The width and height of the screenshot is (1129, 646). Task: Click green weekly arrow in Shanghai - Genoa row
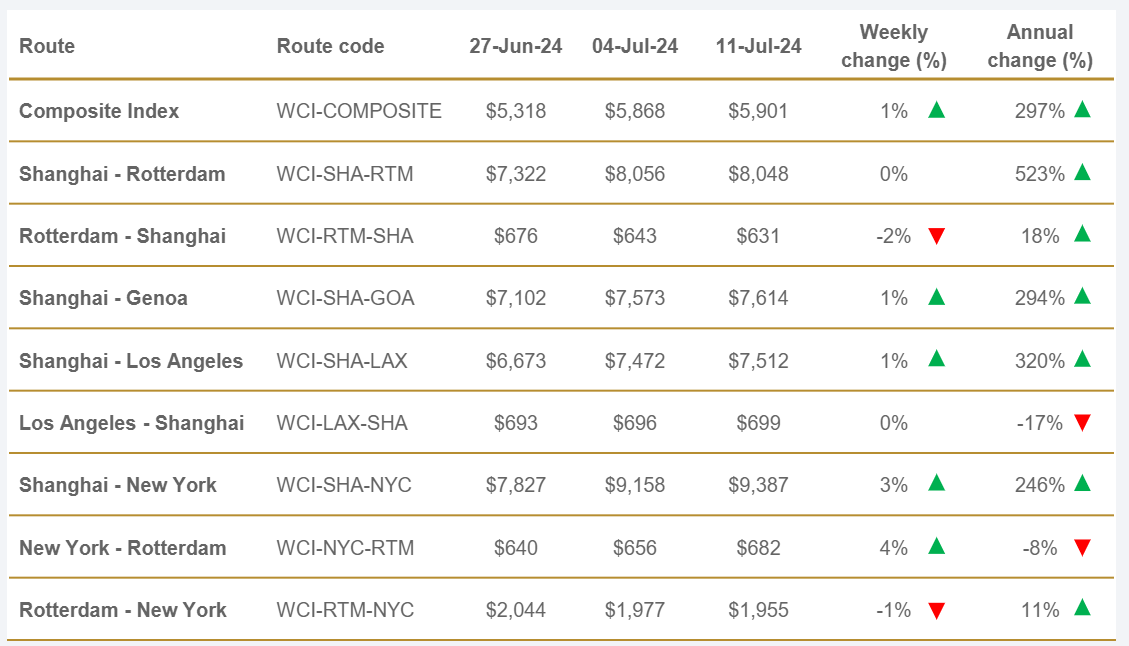pos(936,297)
